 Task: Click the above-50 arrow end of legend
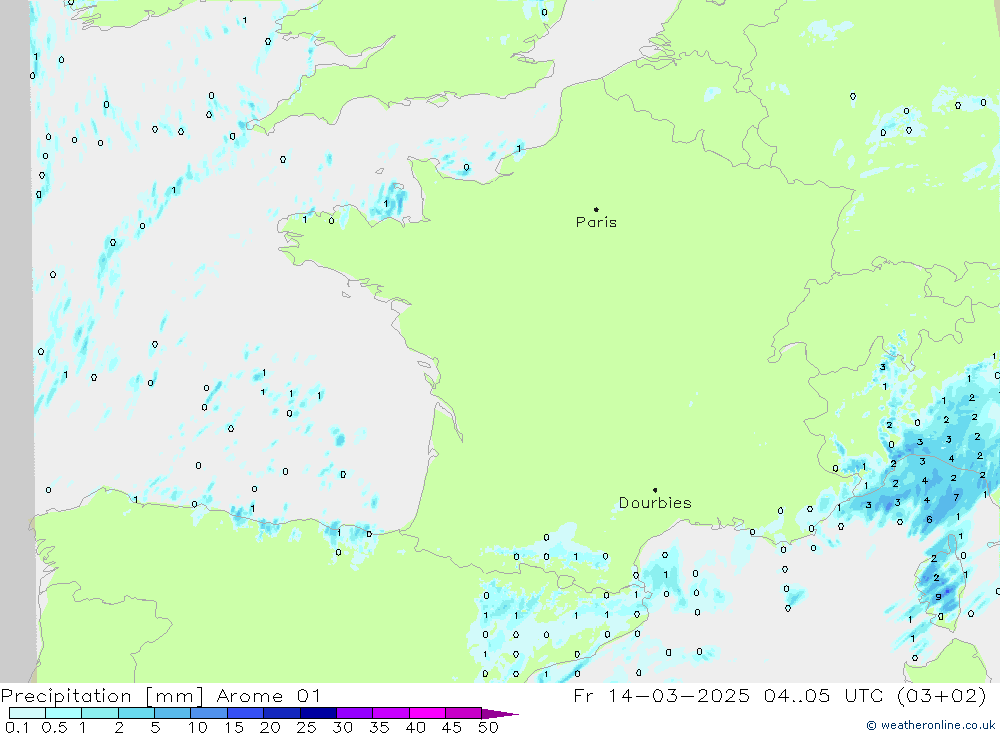pos(500,713)
